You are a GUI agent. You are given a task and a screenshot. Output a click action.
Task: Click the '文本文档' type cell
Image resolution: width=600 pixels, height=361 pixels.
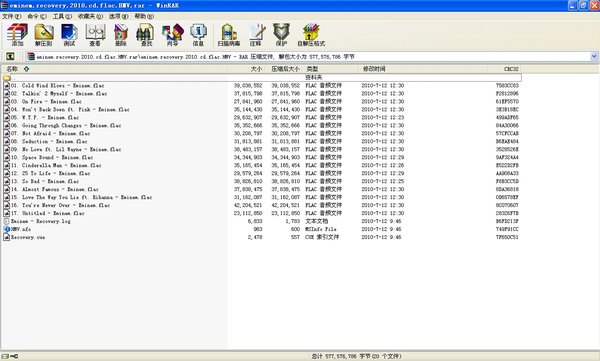316,221
